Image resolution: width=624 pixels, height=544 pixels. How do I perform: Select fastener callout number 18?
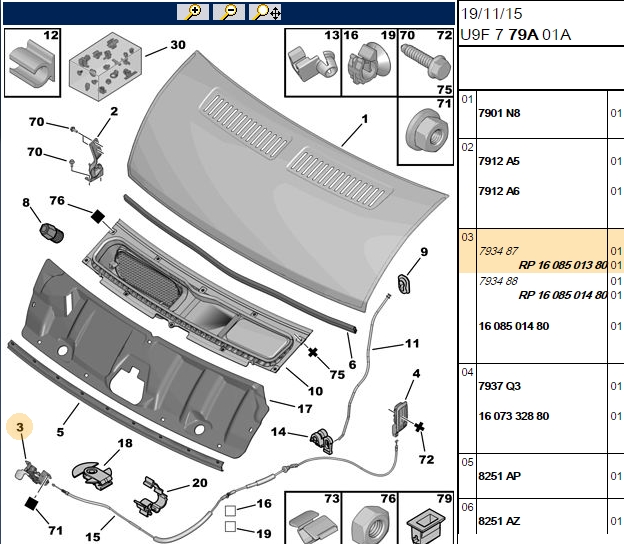pyautogui.click(x=125, y=443)
